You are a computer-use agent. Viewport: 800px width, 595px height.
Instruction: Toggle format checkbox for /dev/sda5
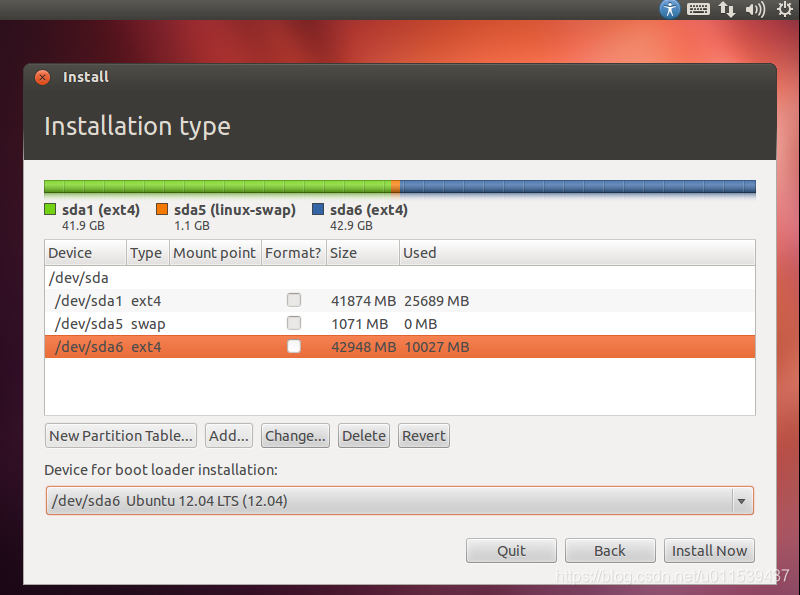point(294,323)
